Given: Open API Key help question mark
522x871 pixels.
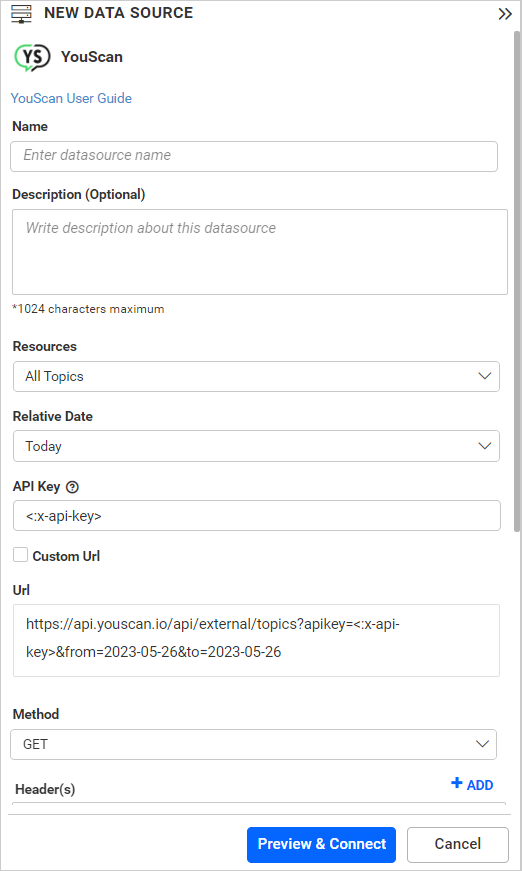Looking at the screenshot, I should coord(72,487).
